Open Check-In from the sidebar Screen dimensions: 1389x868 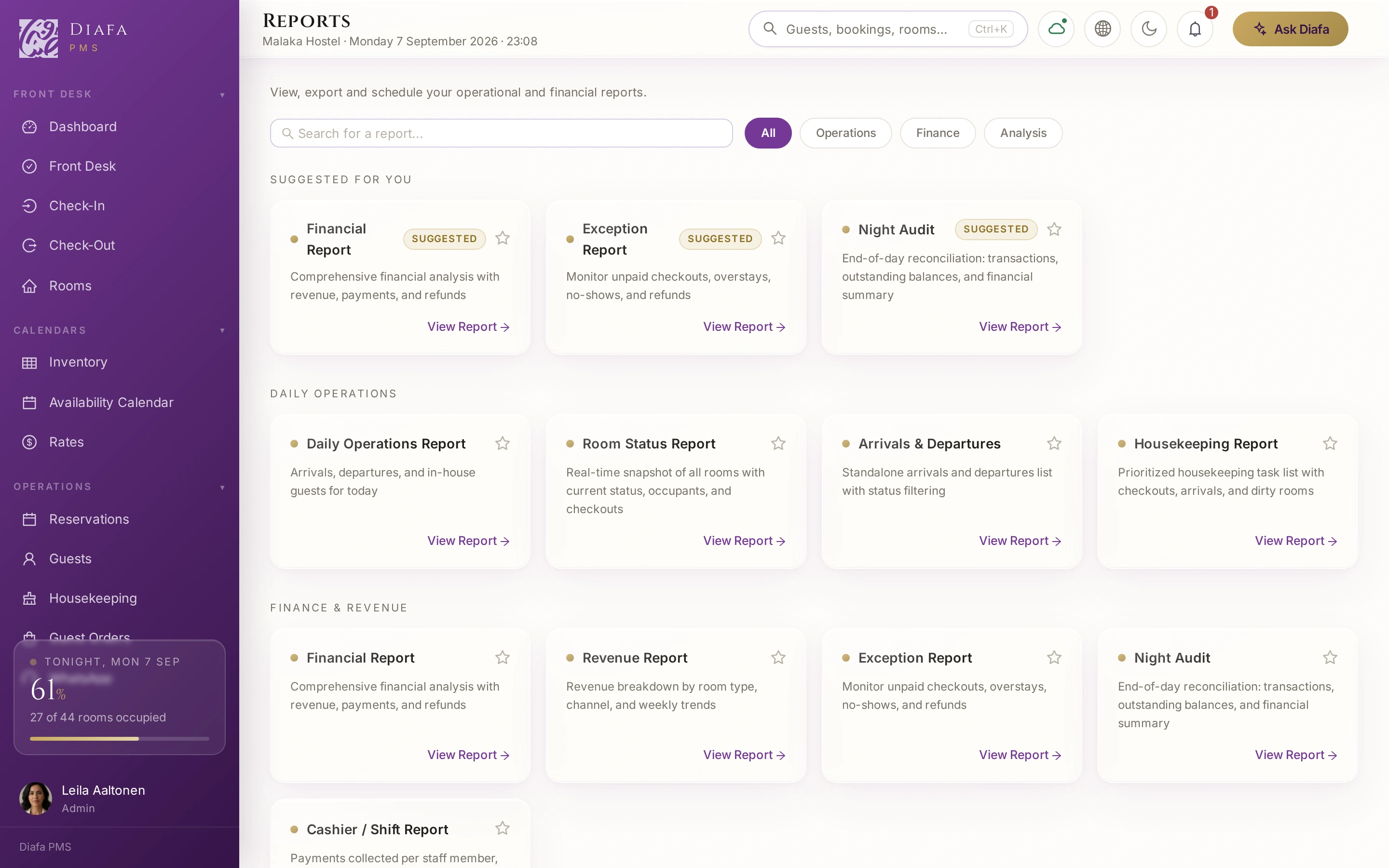[x=77, y=205]
